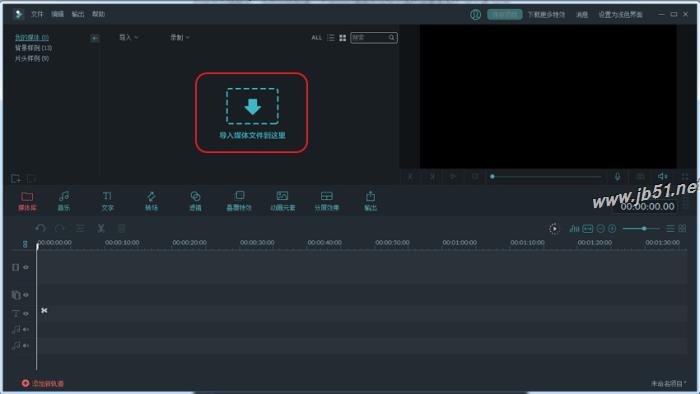Click the render preview circular play icon
The width and height of the screenshot is (700, 394).
tap(554, 228)
